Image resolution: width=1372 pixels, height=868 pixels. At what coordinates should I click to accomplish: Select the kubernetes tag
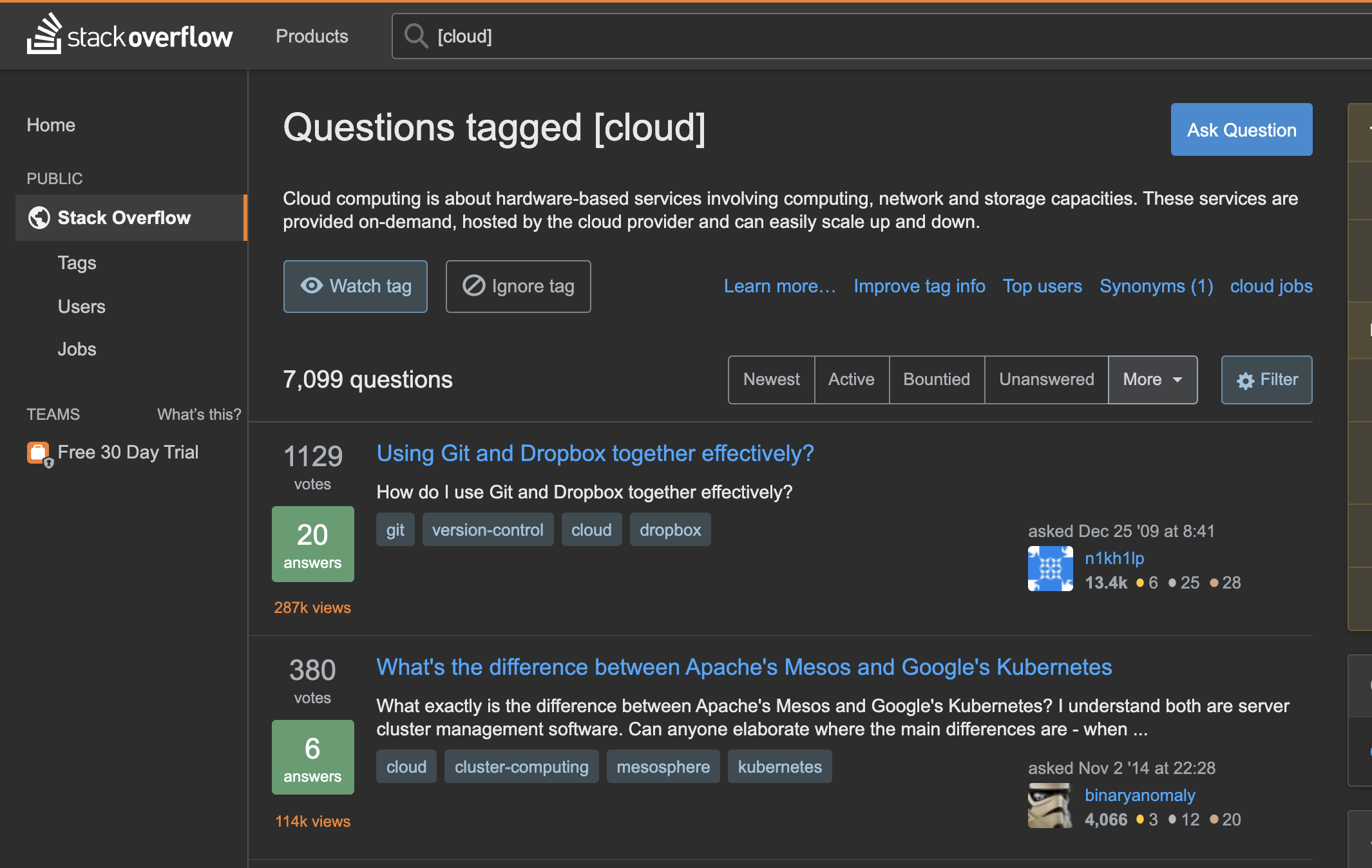(779, 766)
